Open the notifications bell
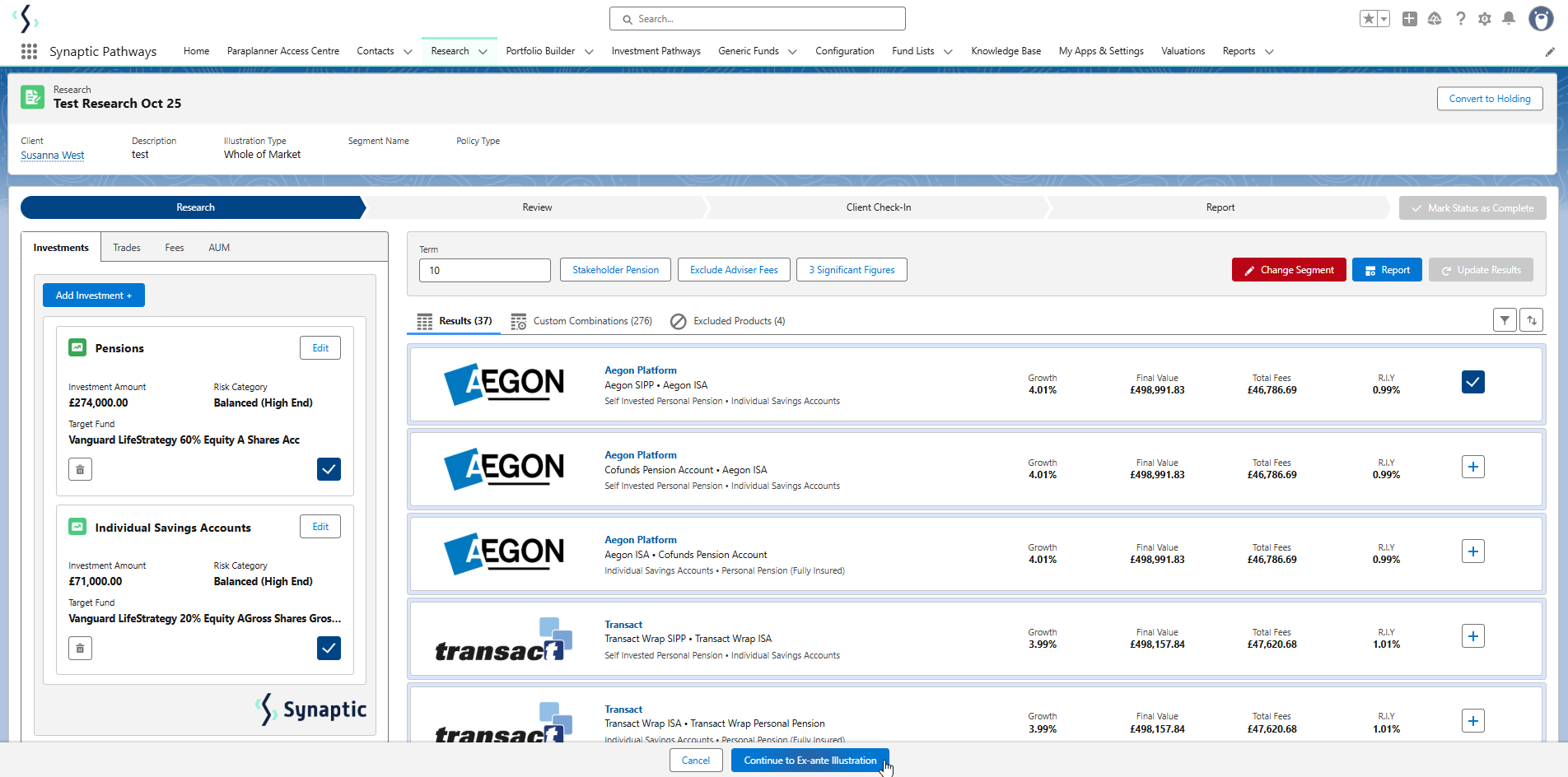 1509,19
